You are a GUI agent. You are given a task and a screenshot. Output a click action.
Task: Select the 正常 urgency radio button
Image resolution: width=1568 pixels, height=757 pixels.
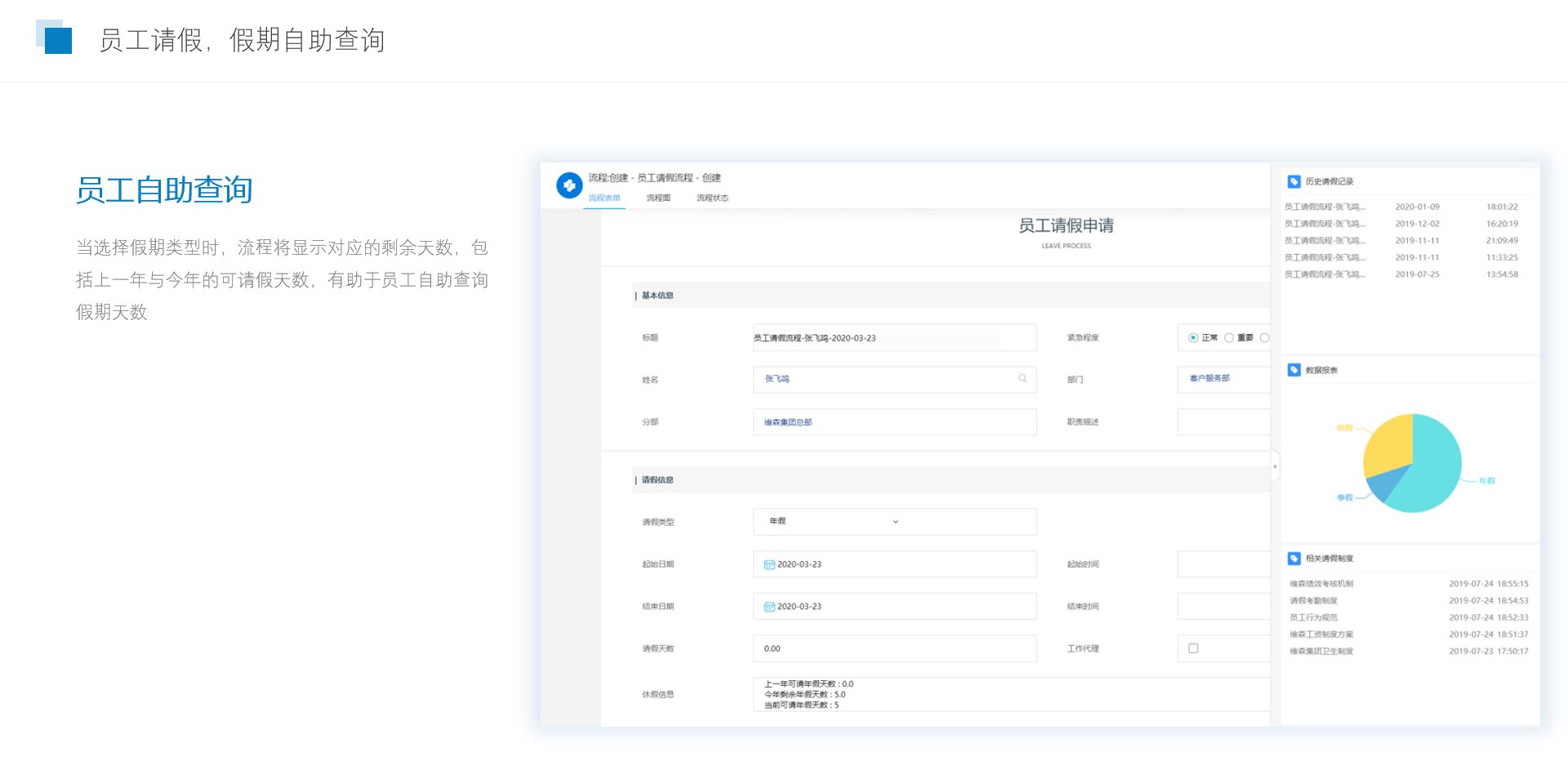[x=1193, y=338]
